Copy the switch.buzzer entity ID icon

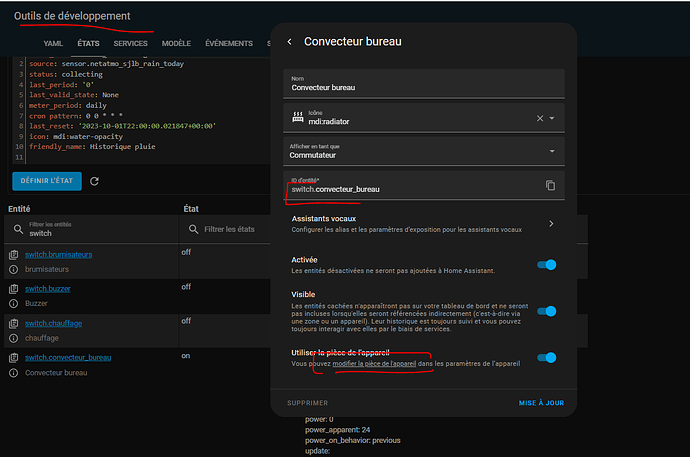point(14,289)
